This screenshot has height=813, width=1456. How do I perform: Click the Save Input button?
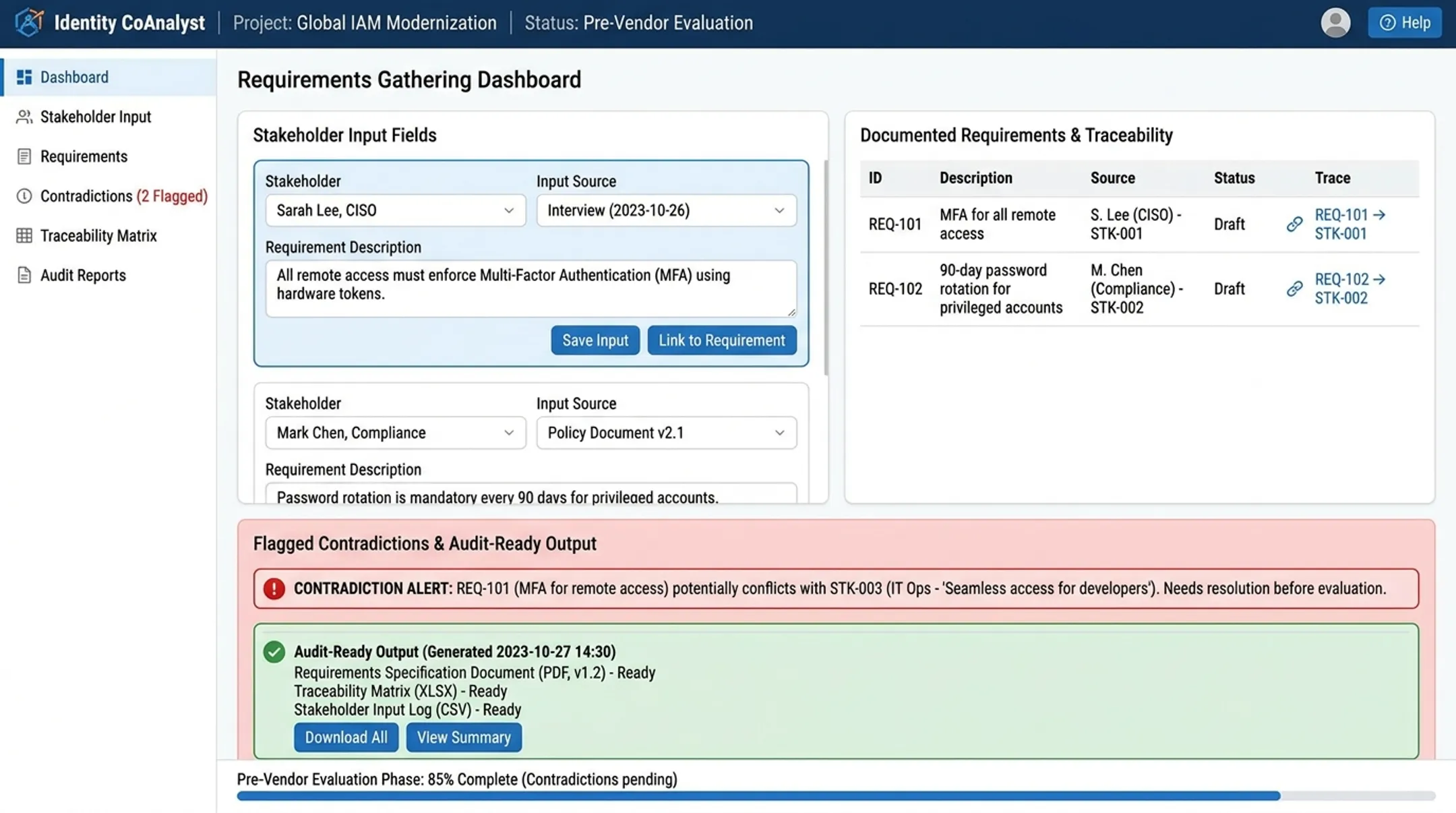(x=595, y=340)
